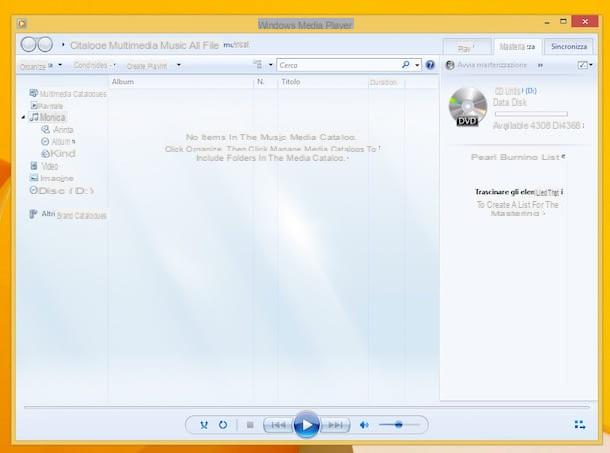Select Multimedia Catalogues in sidebar
The width and height of the screenshot is (610, 453).
68,94
